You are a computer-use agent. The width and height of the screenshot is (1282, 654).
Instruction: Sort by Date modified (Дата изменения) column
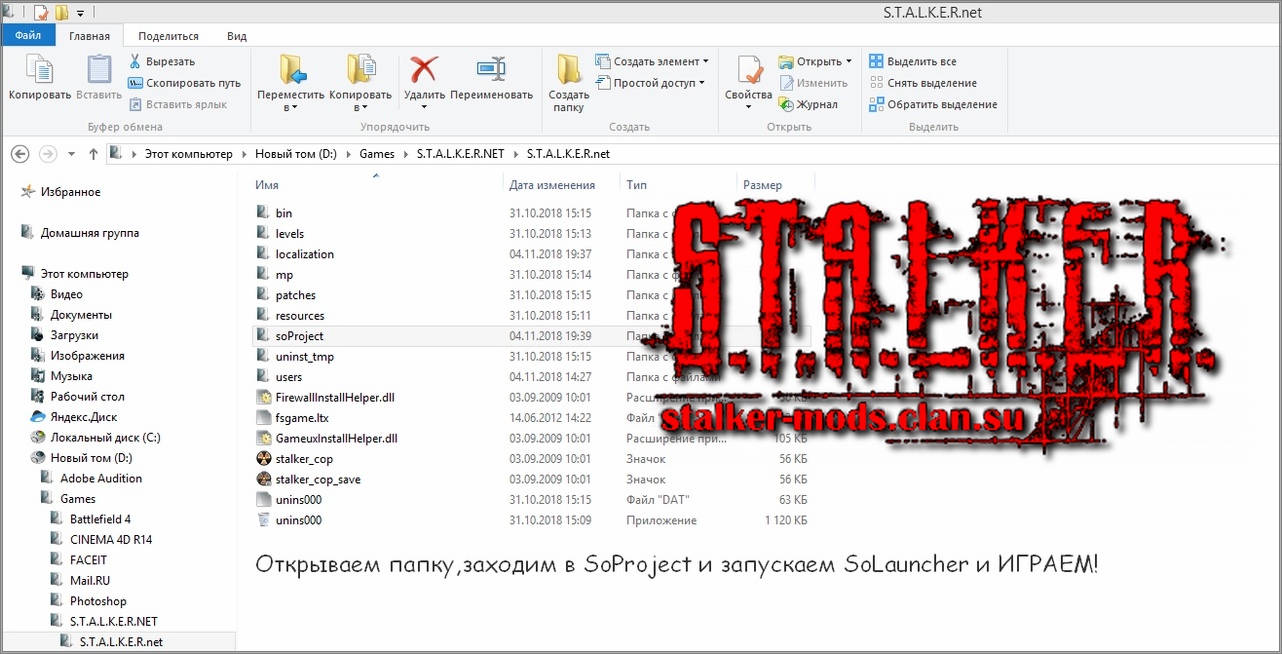[x=552, y=185]
